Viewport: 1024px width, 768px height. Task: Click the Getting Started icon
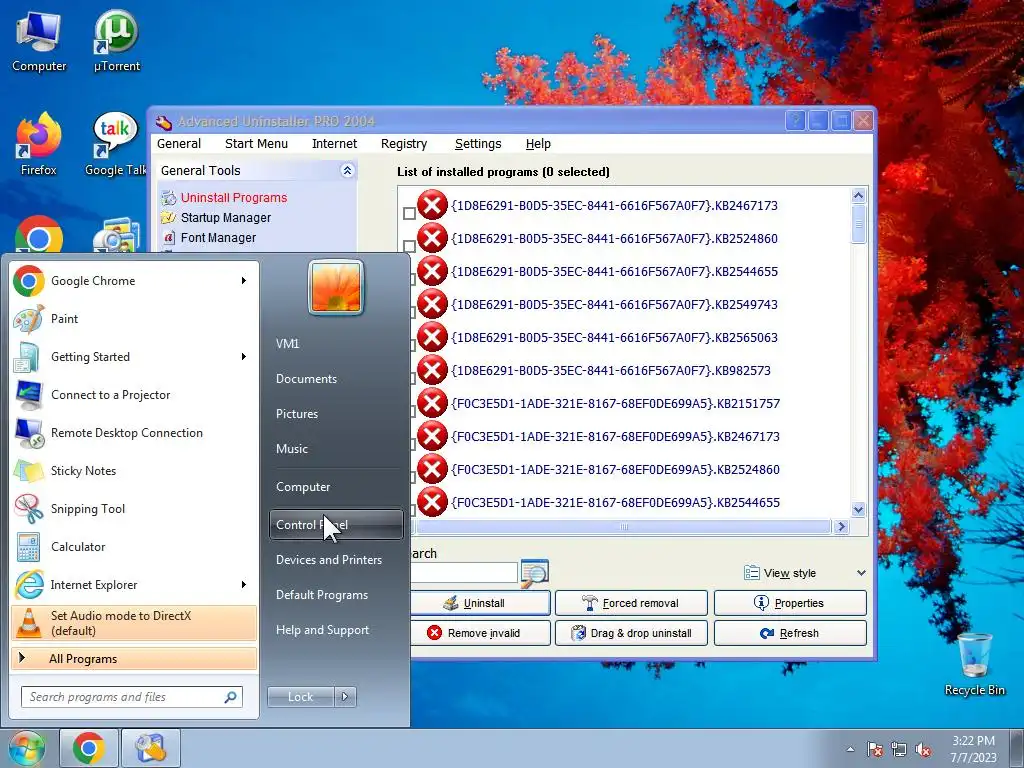pos(29,357)
